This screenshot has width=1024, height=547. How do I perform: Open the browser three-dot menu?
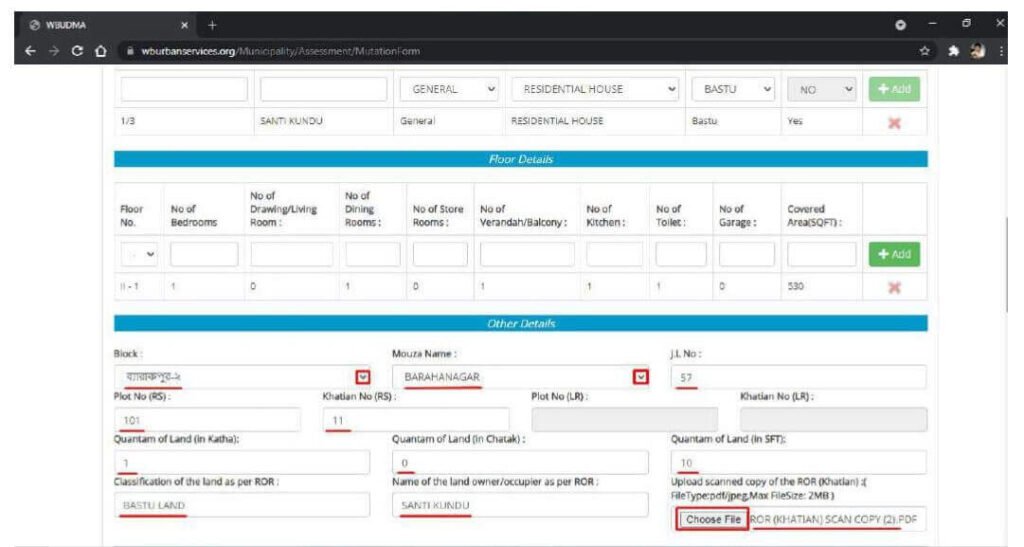(1001, 51)
